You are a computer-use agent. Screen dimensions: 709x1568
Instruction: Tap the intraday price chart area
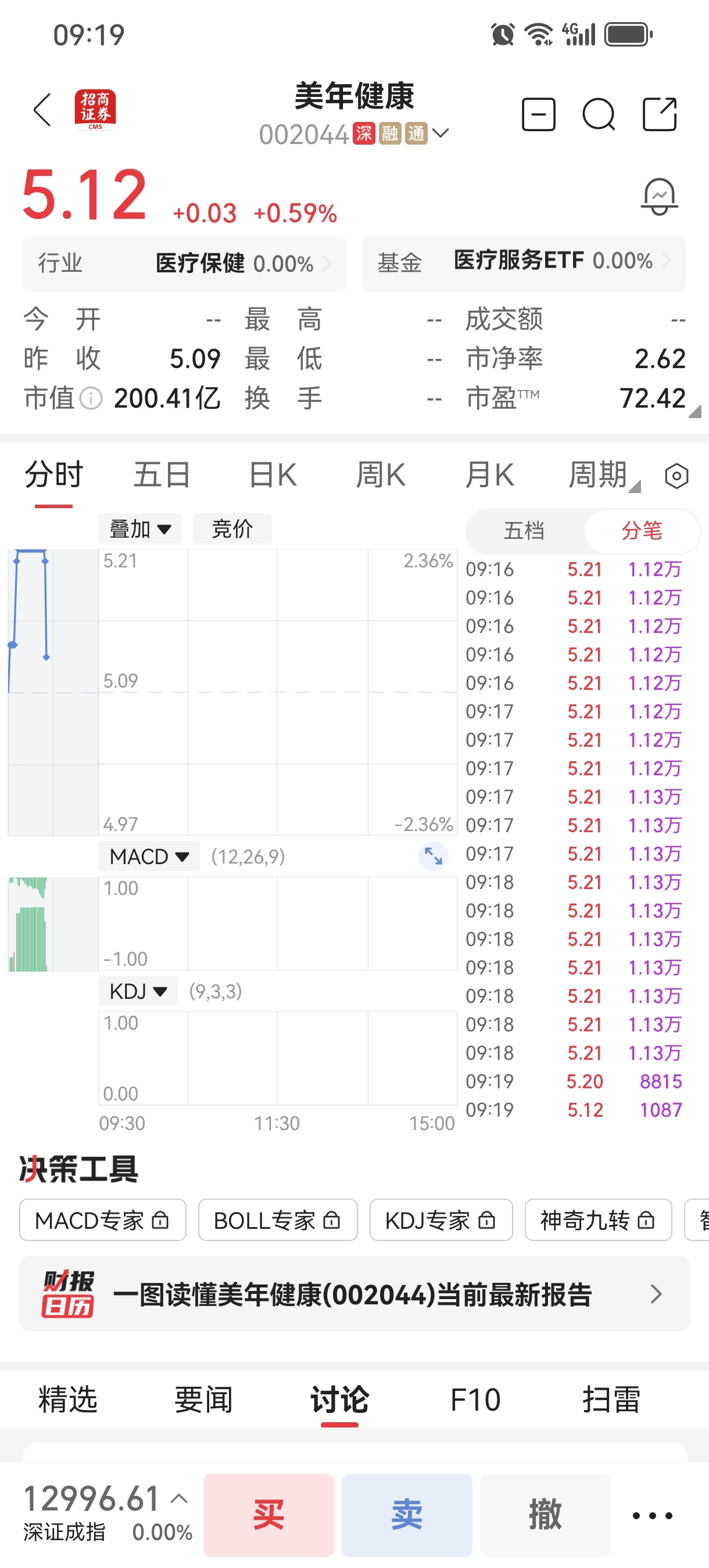click(277, 692)
